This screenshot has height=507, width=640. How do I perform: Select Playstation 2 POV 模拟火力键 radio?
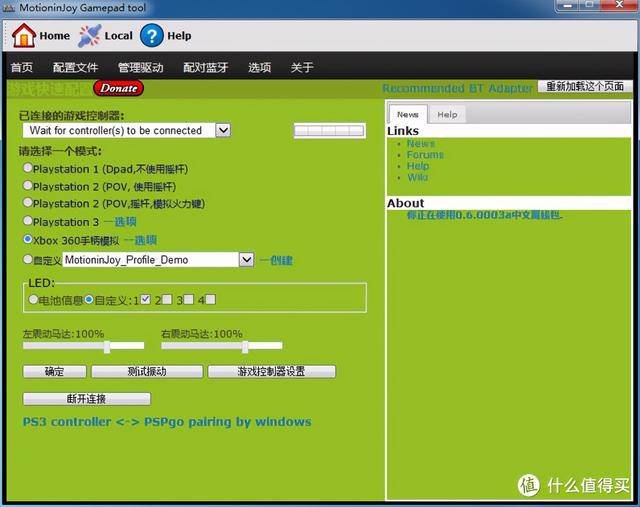coord(28,202)
